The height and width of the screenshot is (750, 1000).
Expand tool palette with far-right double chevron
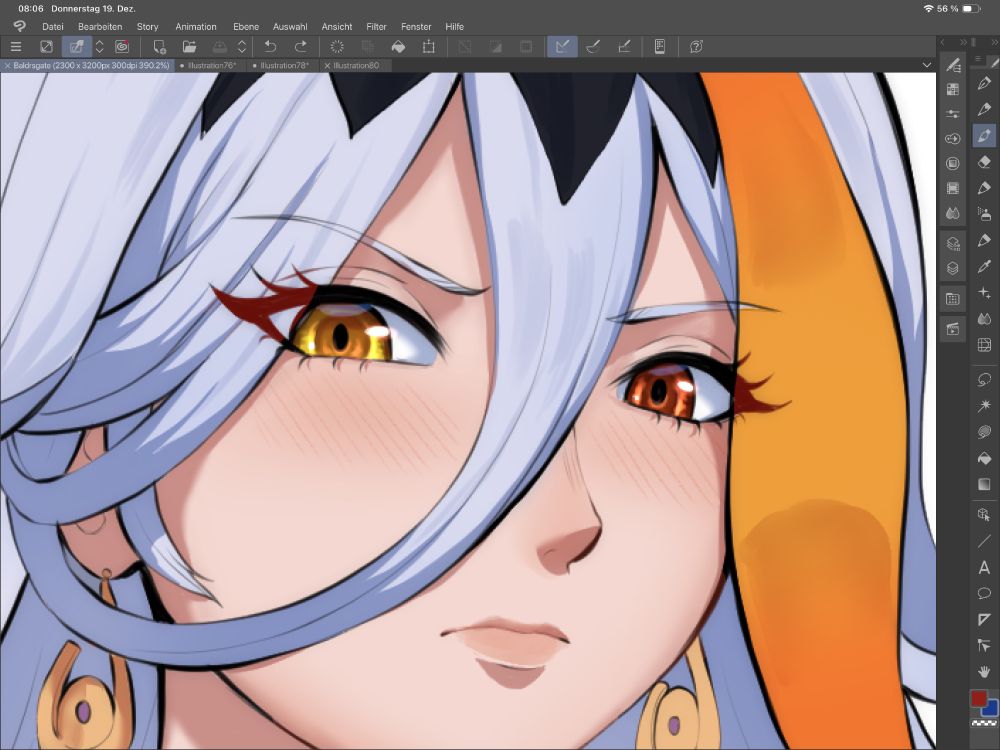pos(995,42)
